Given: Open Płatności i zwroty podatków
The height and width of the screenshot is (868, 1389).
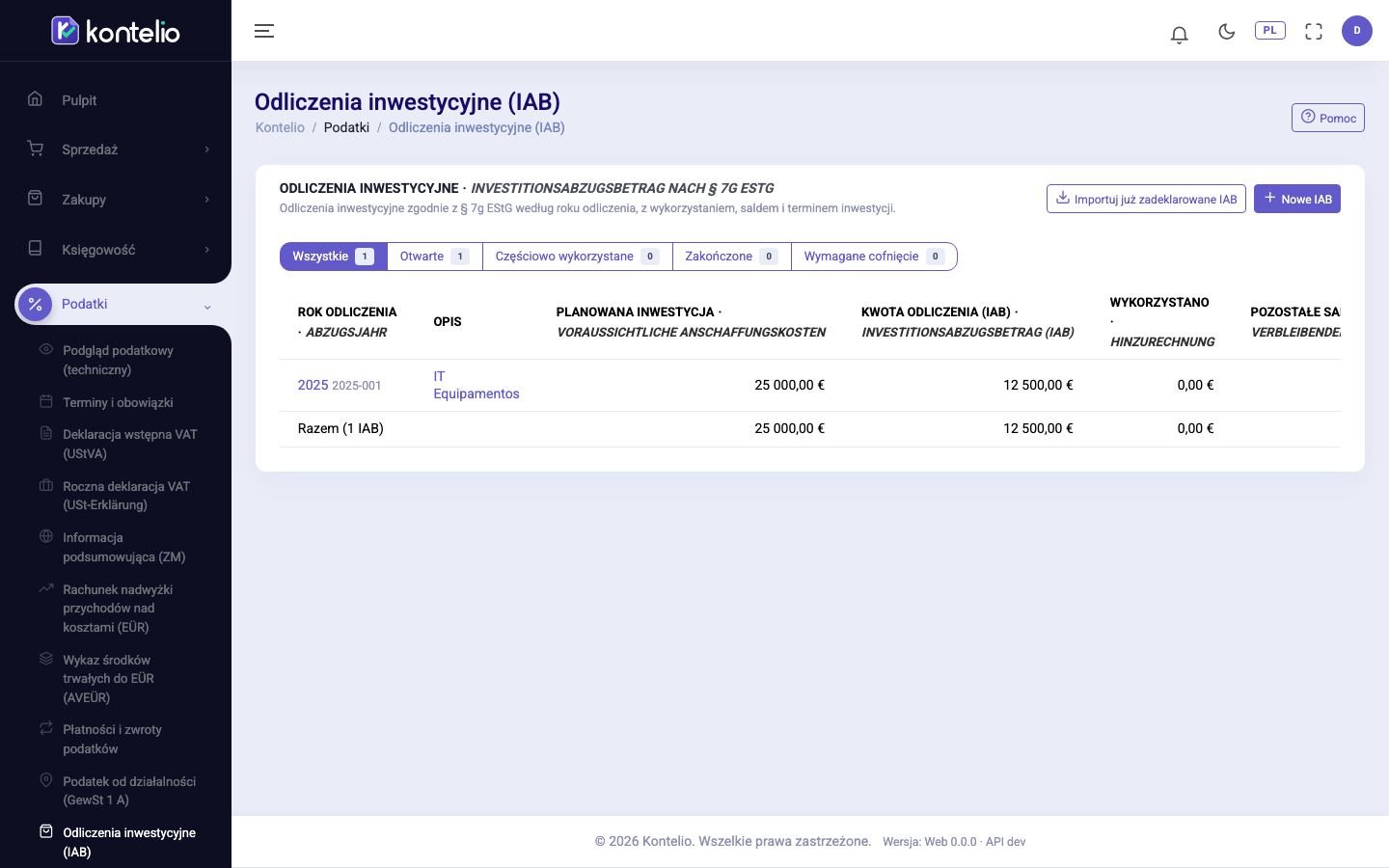Looking at the screenshot, I should point(112,739).
